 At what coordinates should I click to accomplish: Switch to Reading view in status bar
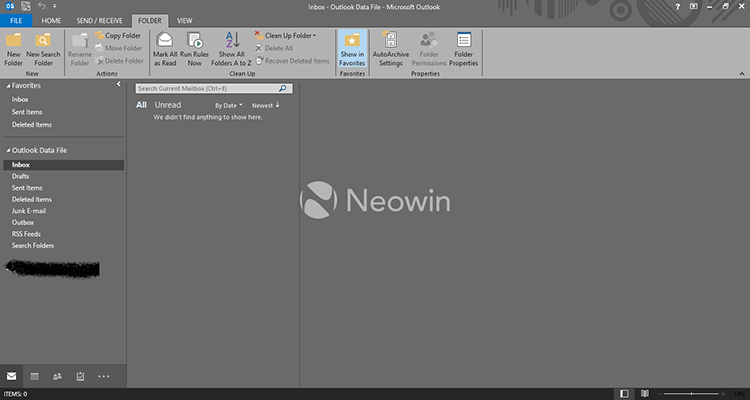(x=645, y=394)
